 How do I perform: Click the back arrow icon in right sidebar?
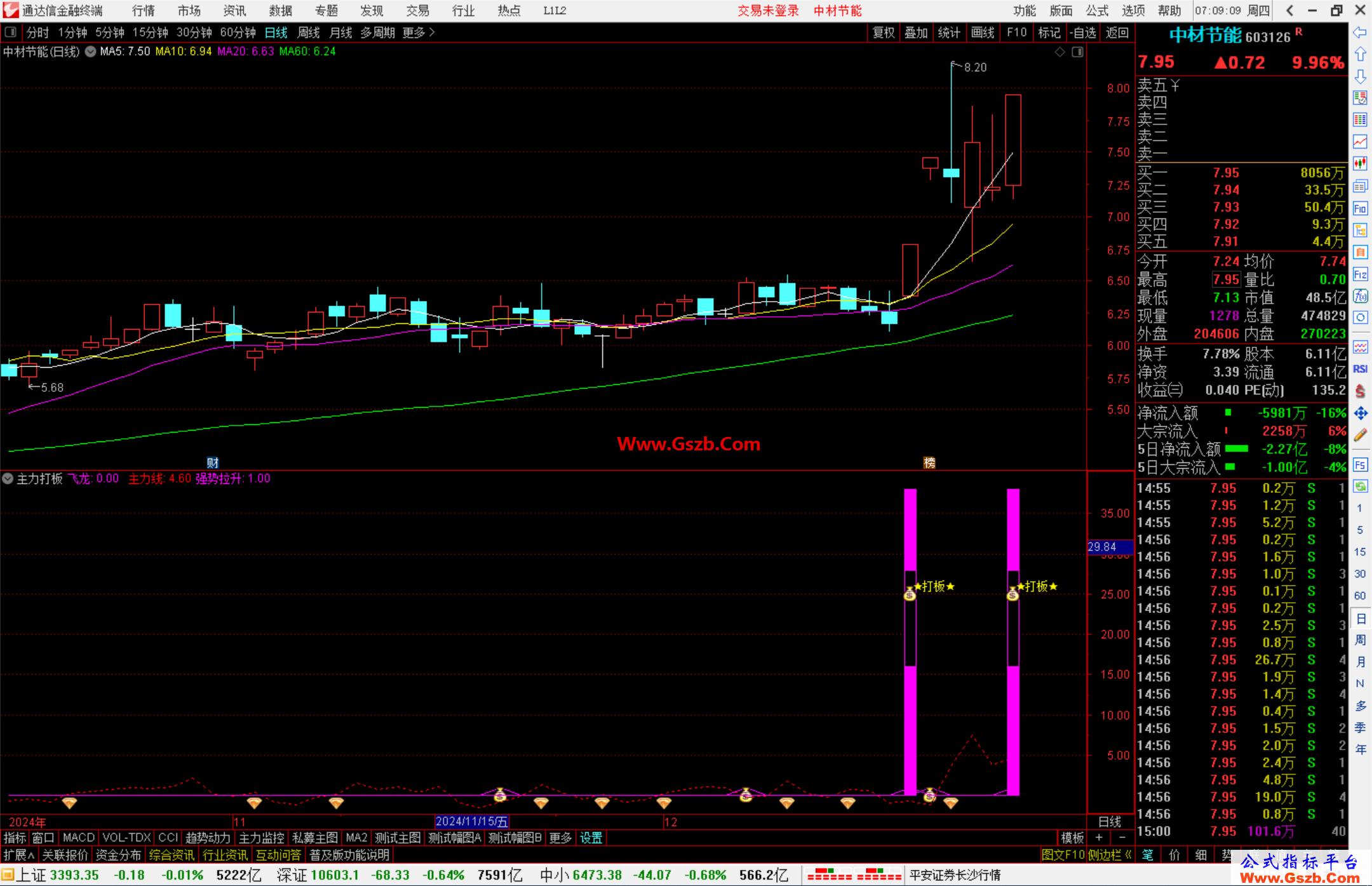tap(1360, 32)
